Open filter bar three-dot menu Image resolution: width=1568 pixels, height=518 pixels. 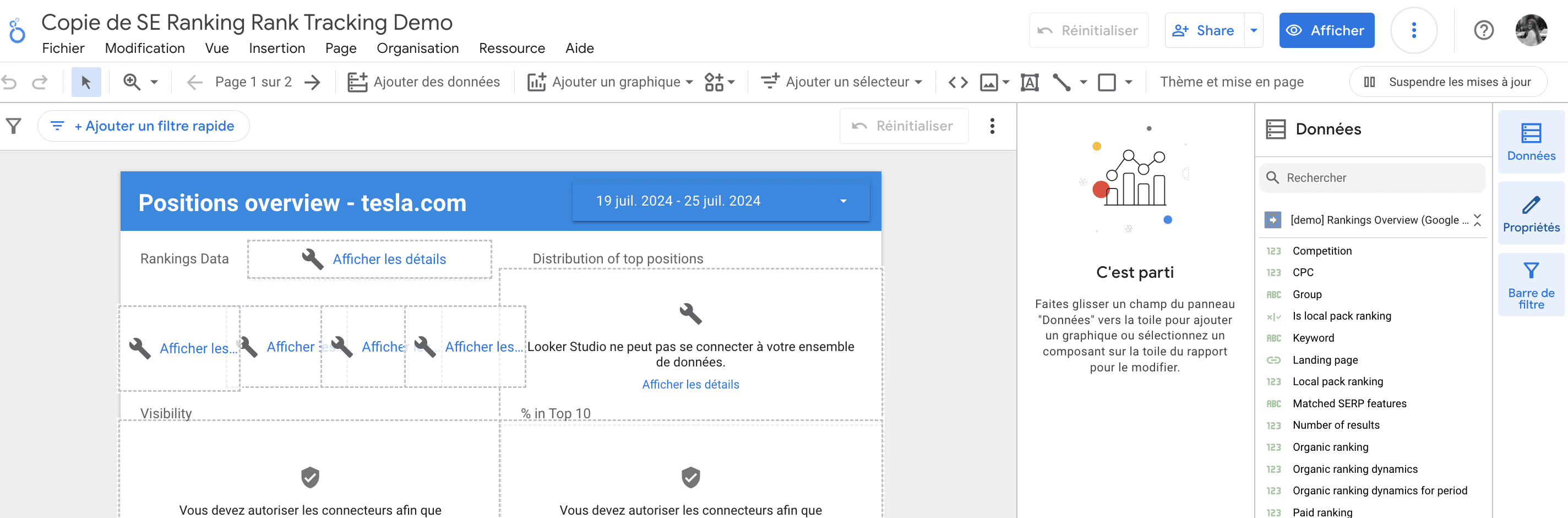(x=992, y=126)
